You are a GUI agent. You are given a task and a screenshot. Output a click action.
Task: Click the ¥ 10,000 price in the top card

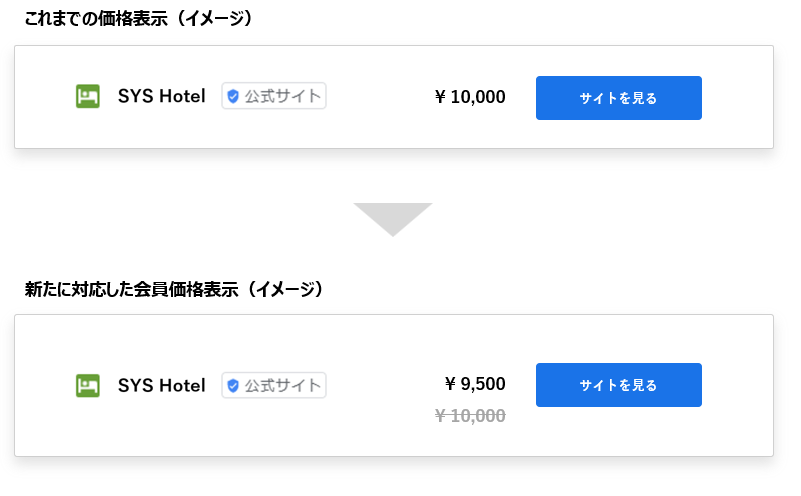[x=470, y=97]
